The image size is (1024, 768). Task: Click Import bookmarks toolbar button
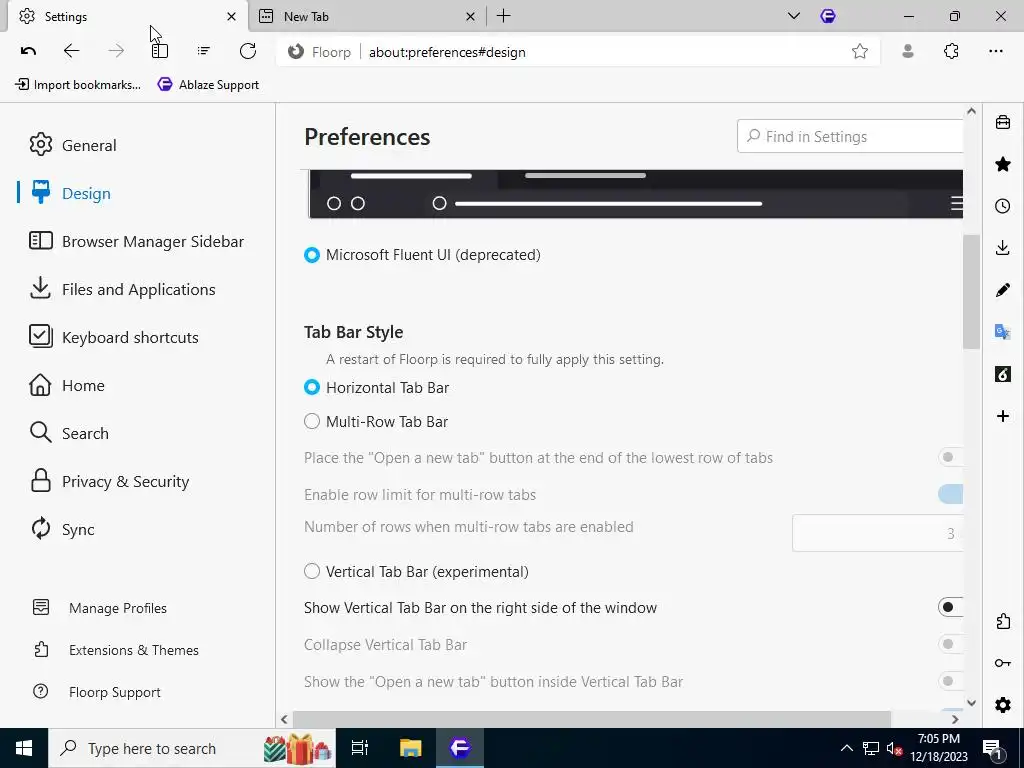tap(78, 85)
